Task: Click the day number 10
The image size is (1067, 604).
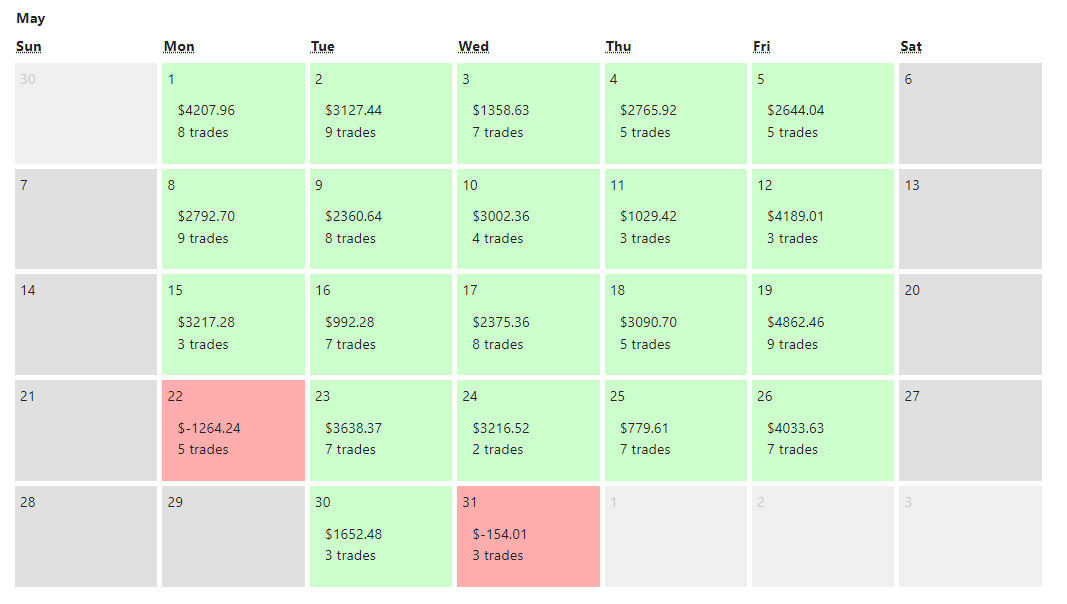Action: coord(470,185)
